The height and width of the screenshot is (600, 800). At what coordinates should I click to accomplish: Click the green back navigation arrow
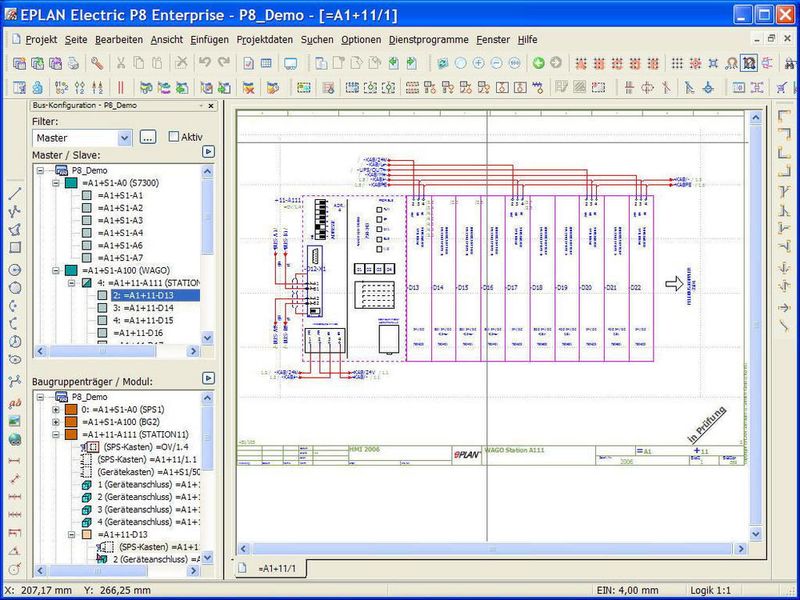click(538, 63)
